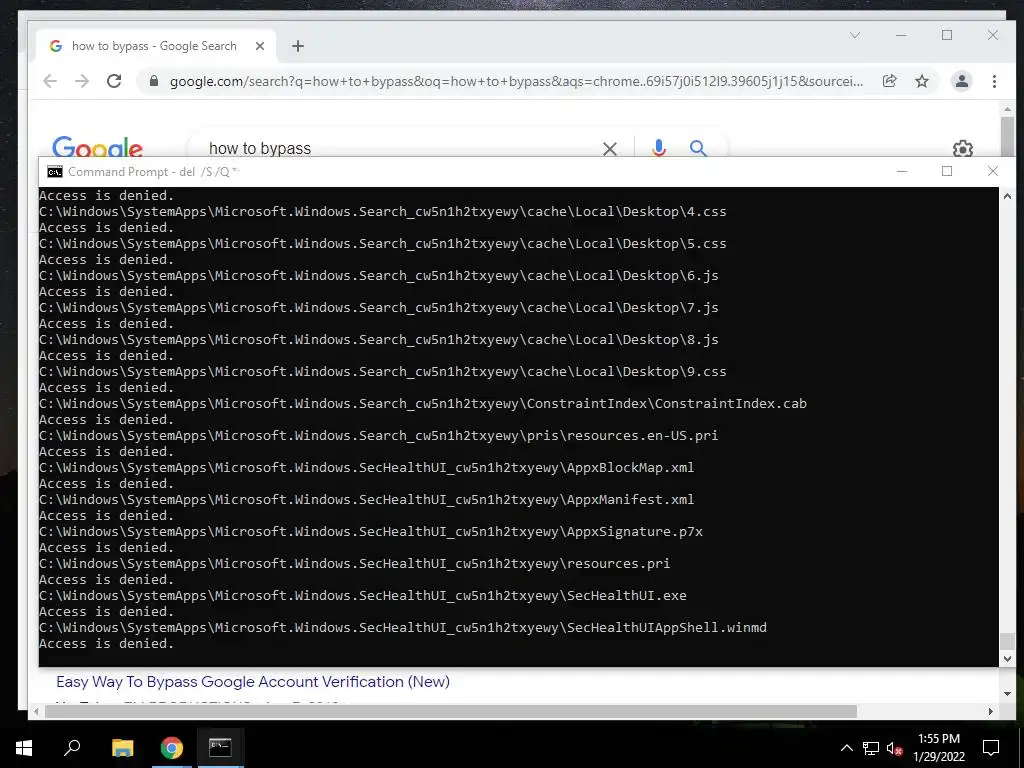Click the Google logo

97,147
